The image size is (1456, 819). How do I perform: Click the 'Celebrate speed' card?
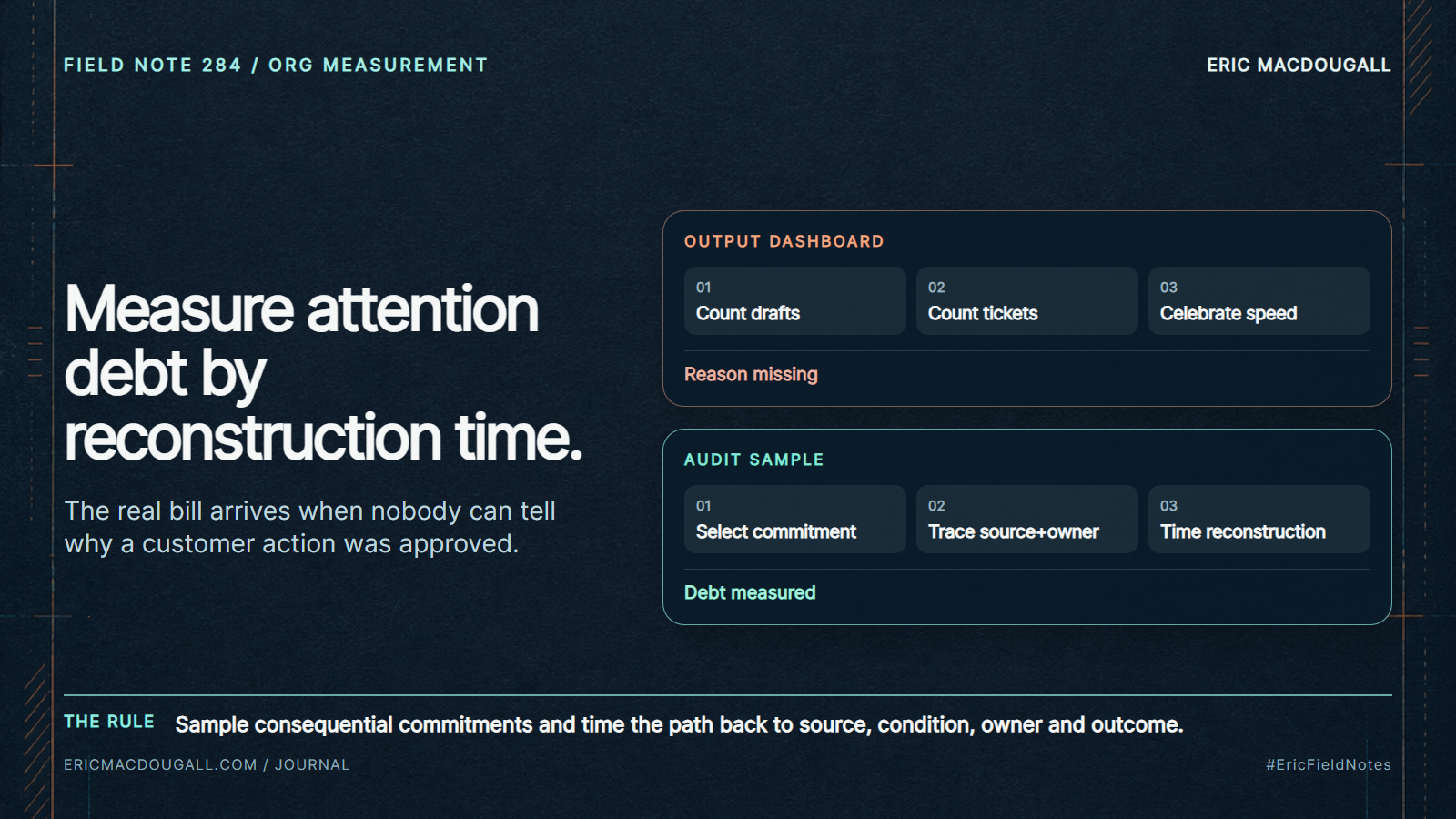(x=1259, y=300)
